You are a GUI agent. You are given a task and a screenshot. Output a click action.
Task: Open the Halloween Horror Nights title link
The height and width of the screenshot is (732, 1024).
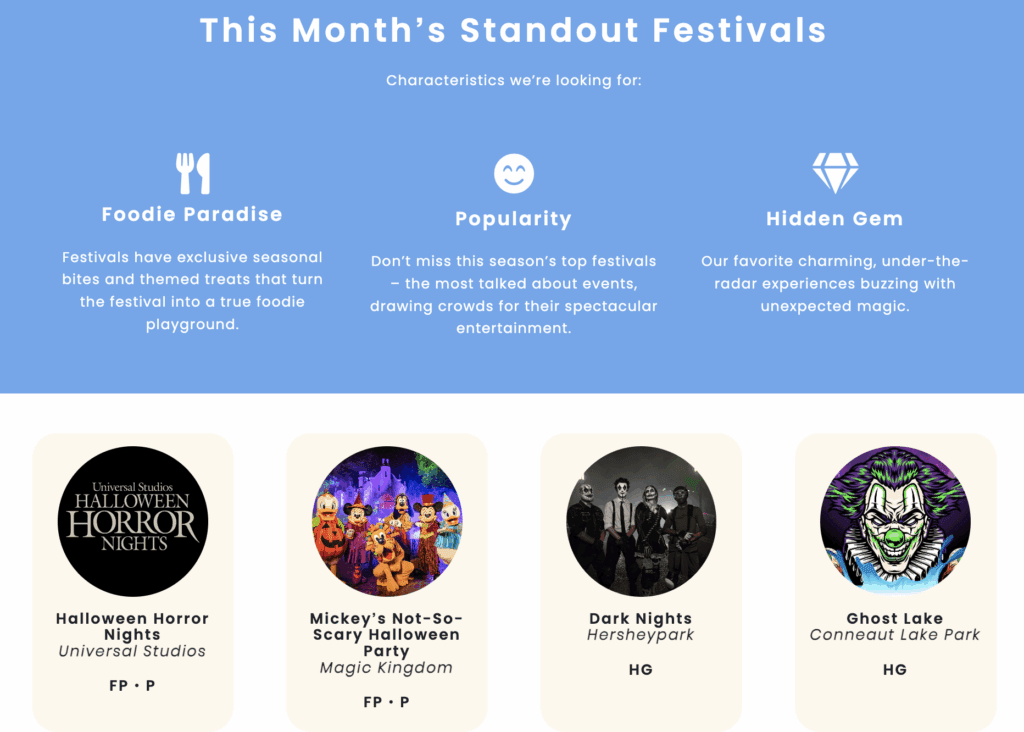[x=132, y=626]
